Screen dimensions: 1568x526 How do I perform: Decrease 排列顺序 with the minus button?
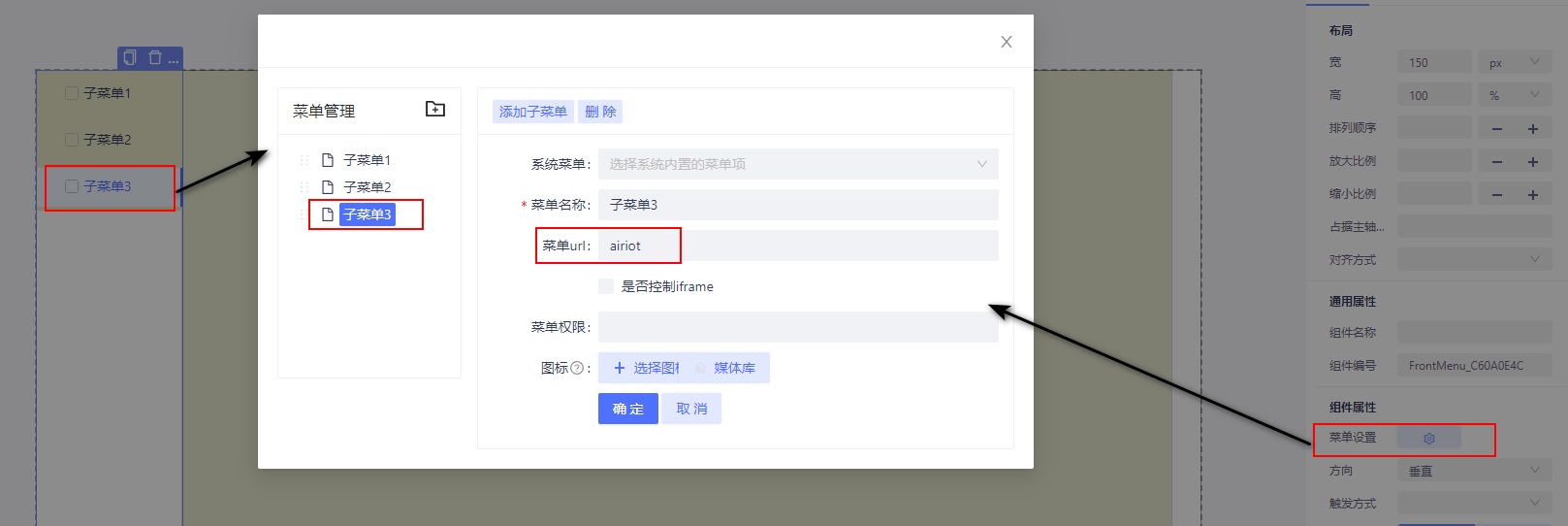coord(1497,128)
